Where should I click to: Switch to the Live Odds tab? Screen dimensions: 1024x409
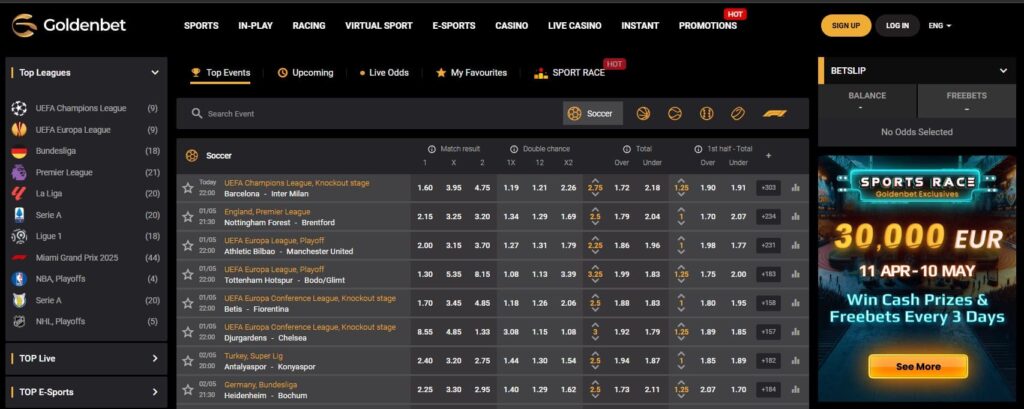[x=384, y=73]
